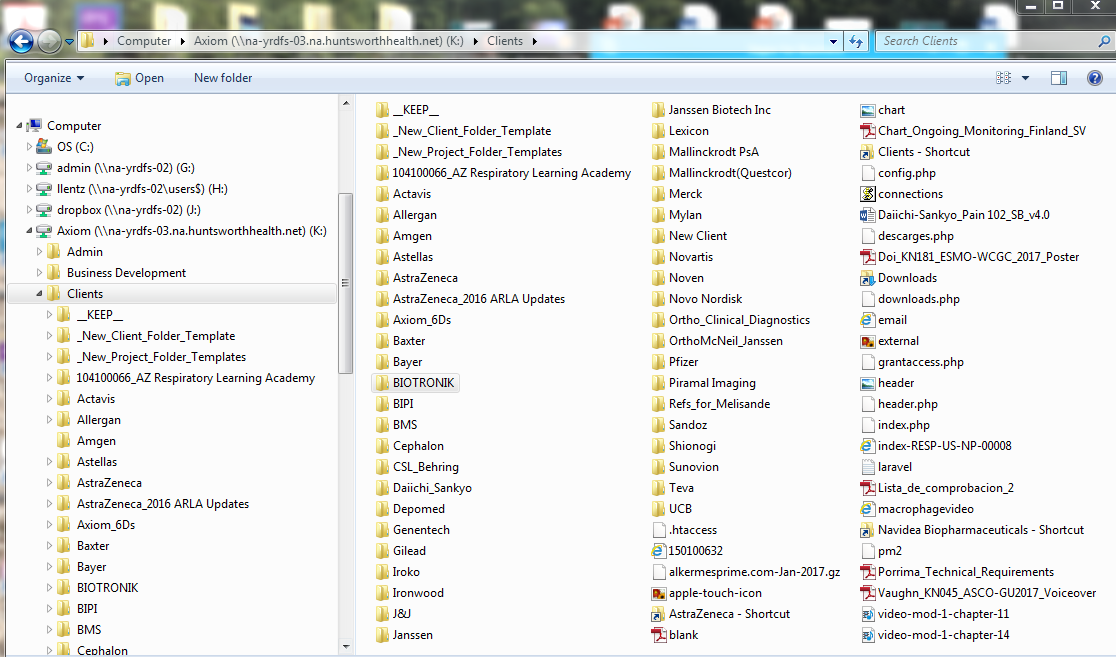Collapse the Computer tree node
The image size is (1116, 657).
coord(19,126)
